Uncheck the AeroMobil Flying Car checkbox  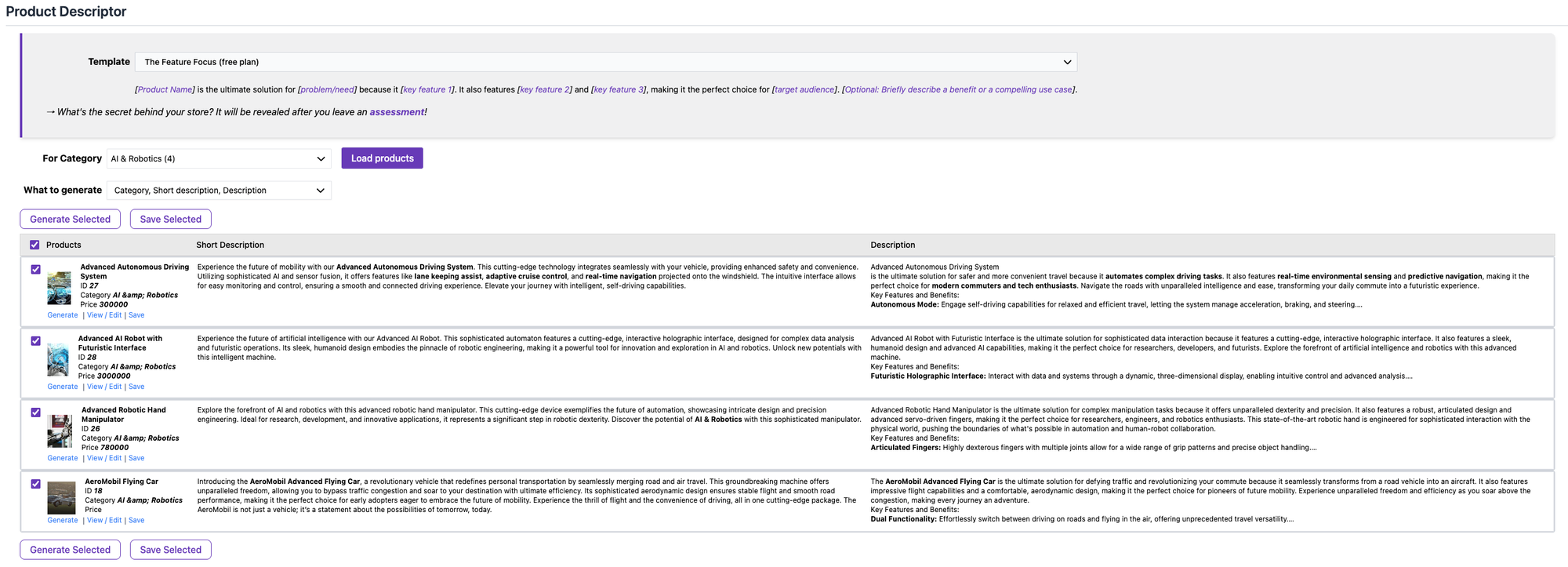(36, 484)
